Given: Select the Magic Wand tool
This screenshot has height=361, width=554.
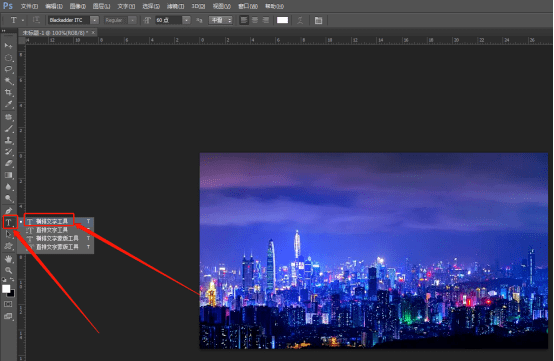Looking at the screenshot, I should 8,81.
